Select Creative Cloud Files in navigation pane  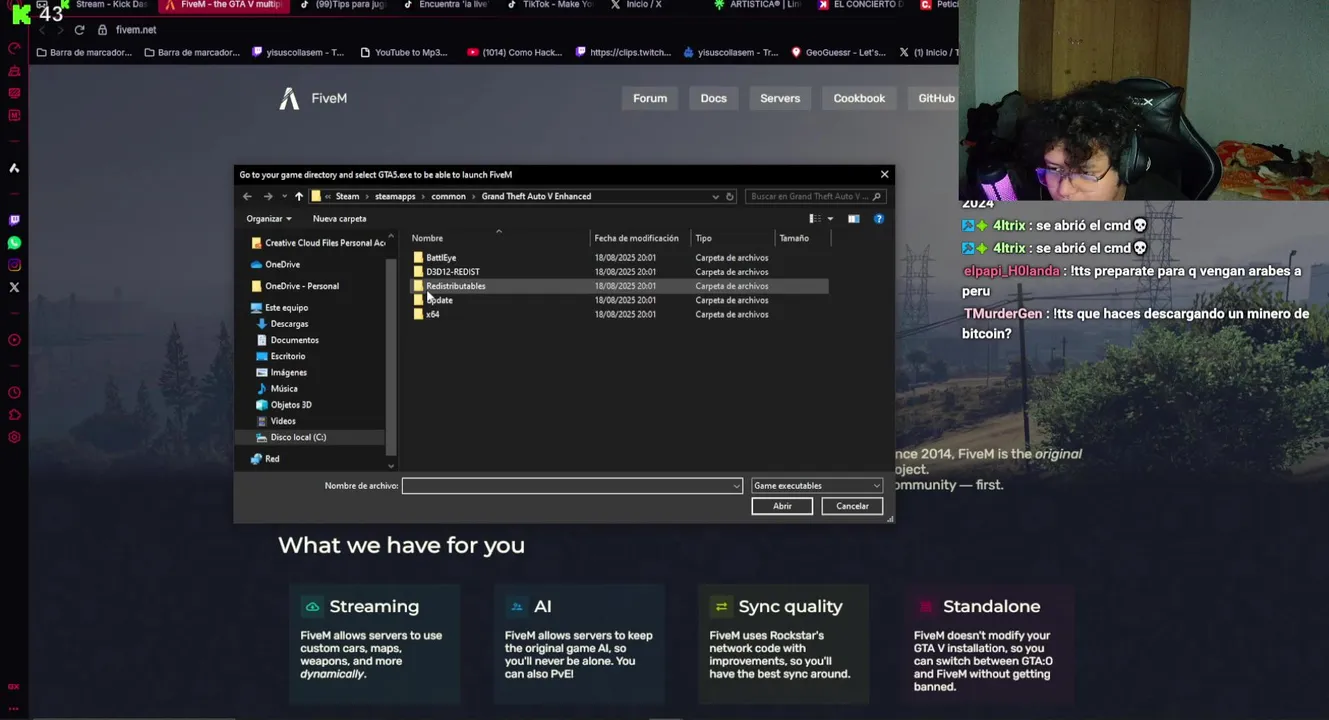pyautogui.click(x=317, y=243)
